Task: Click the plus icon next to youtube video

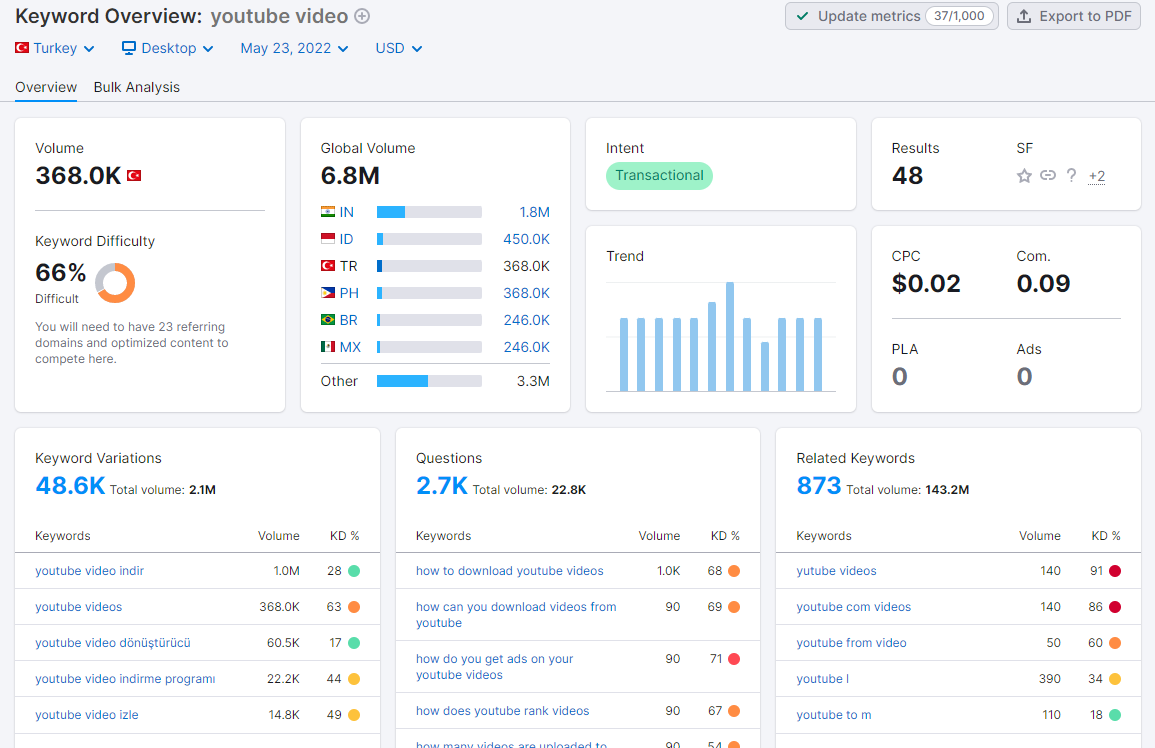Action: pos(362,16)
